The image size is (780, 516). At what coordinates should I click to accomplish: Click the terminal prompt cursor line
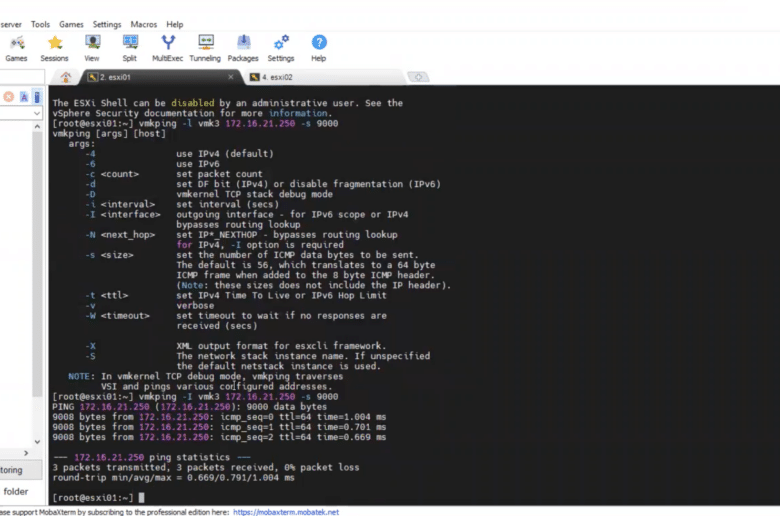[98, 498]
